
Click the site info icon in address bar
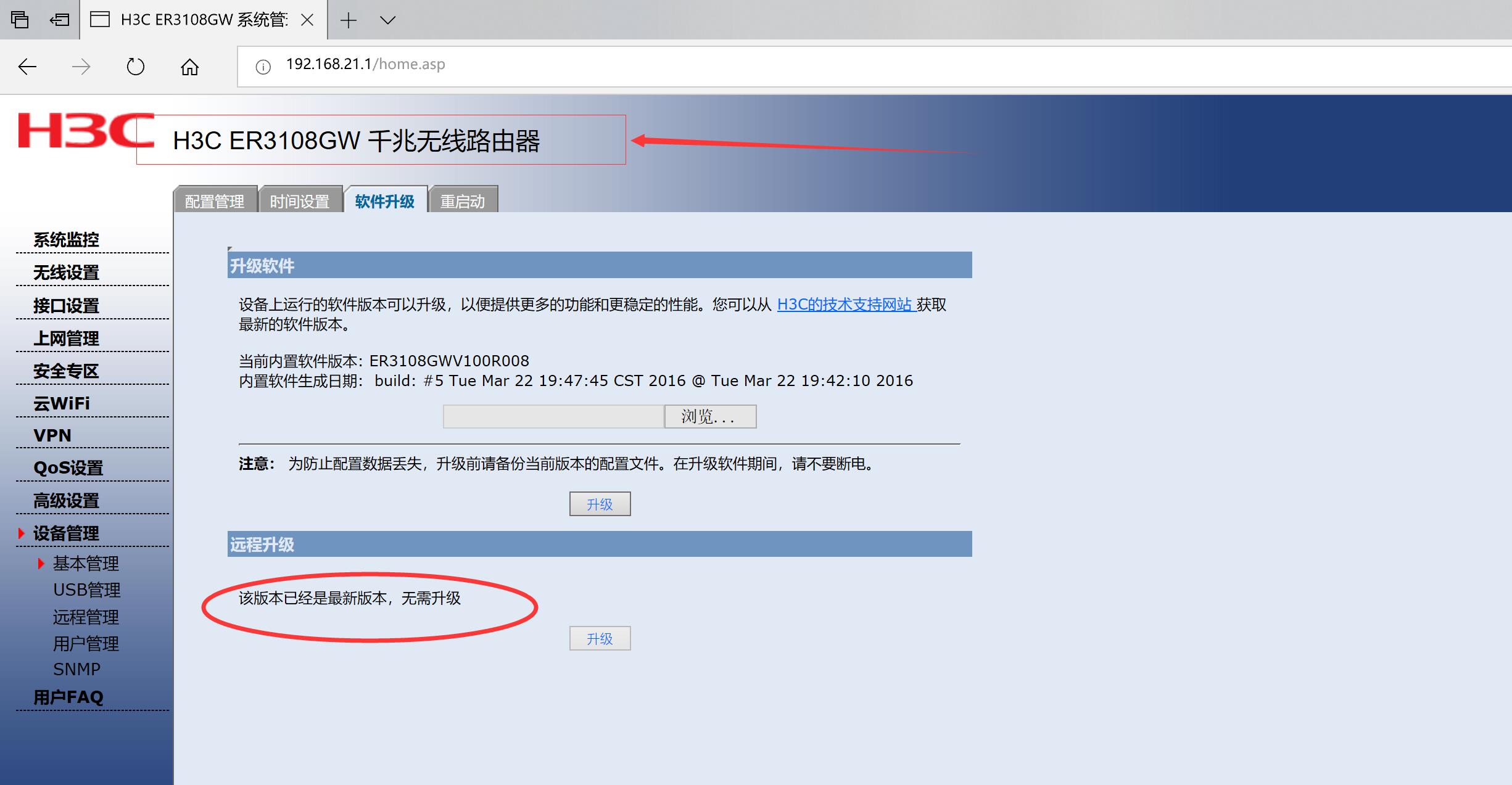coord(263,67)
